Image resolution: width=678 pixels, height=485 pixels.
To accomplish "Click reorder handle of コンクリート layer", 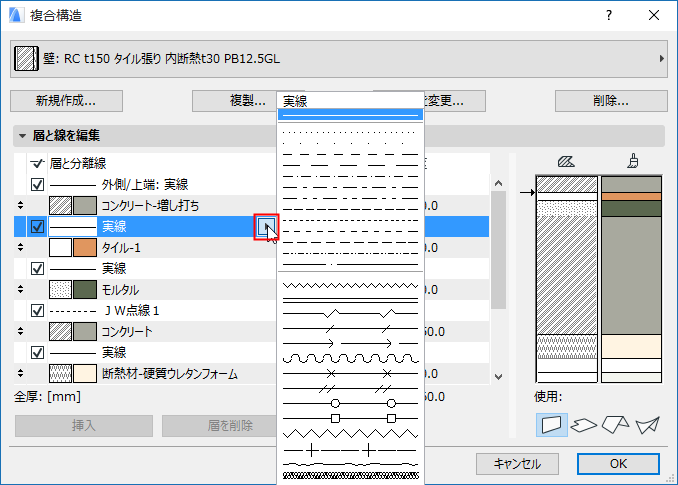I will (x=20, y=331).
